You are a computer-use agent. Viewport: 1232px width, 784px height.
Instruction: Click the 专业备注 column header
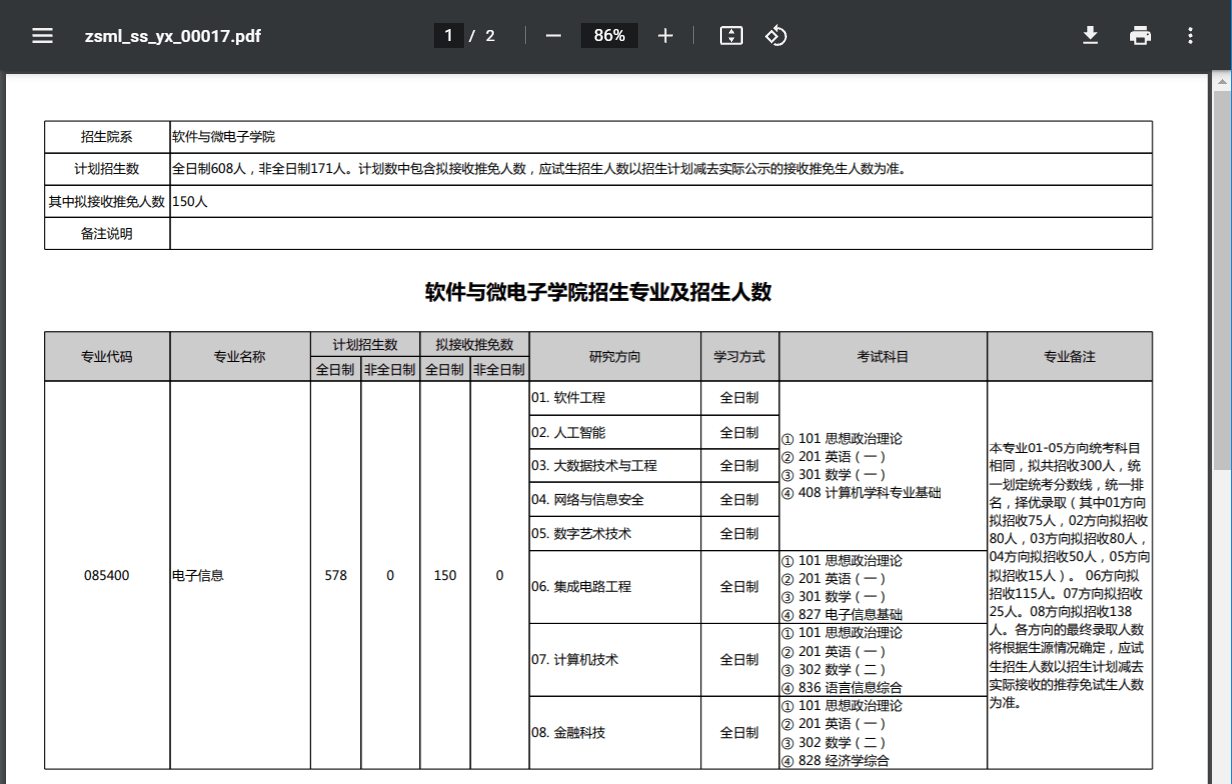coord(1069,356)
